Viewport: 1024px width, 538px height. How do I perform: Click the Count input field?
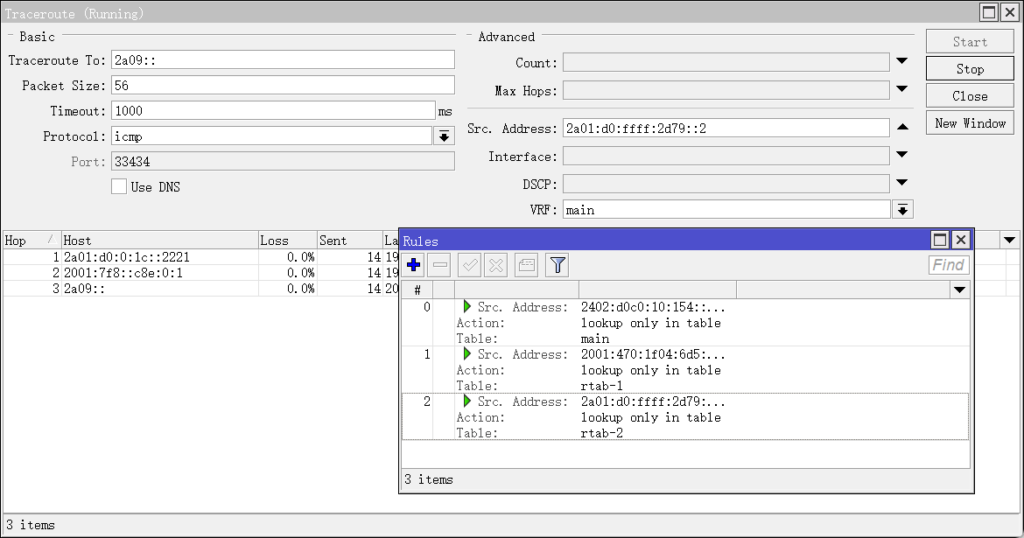[x=726, y=63]
